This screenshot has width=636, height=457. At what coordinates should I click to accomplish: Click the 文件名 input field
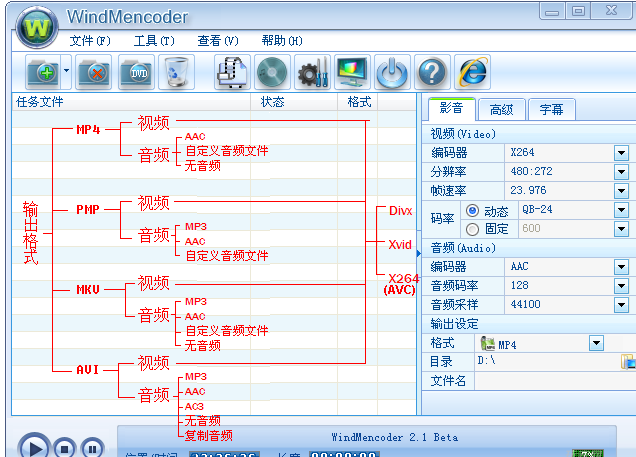555,381
